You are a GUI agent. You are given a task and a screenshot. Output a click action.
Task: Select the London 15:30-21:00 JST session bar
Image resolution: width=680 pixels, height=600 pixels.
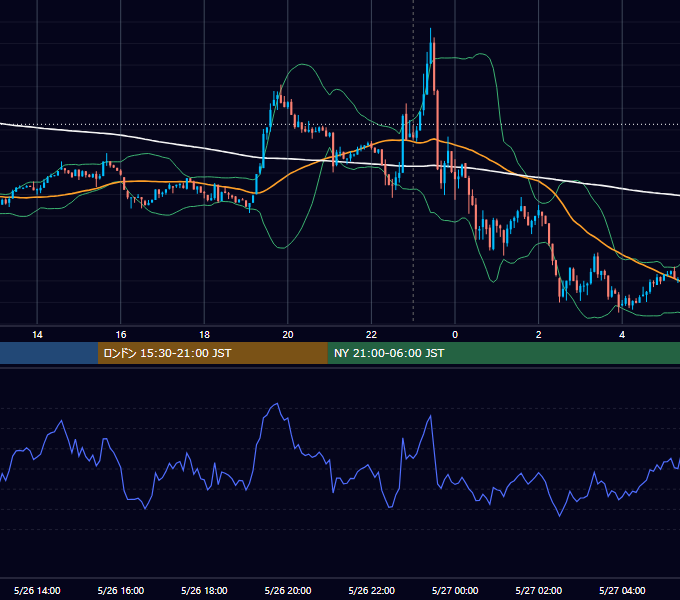(x=212, y=353)
